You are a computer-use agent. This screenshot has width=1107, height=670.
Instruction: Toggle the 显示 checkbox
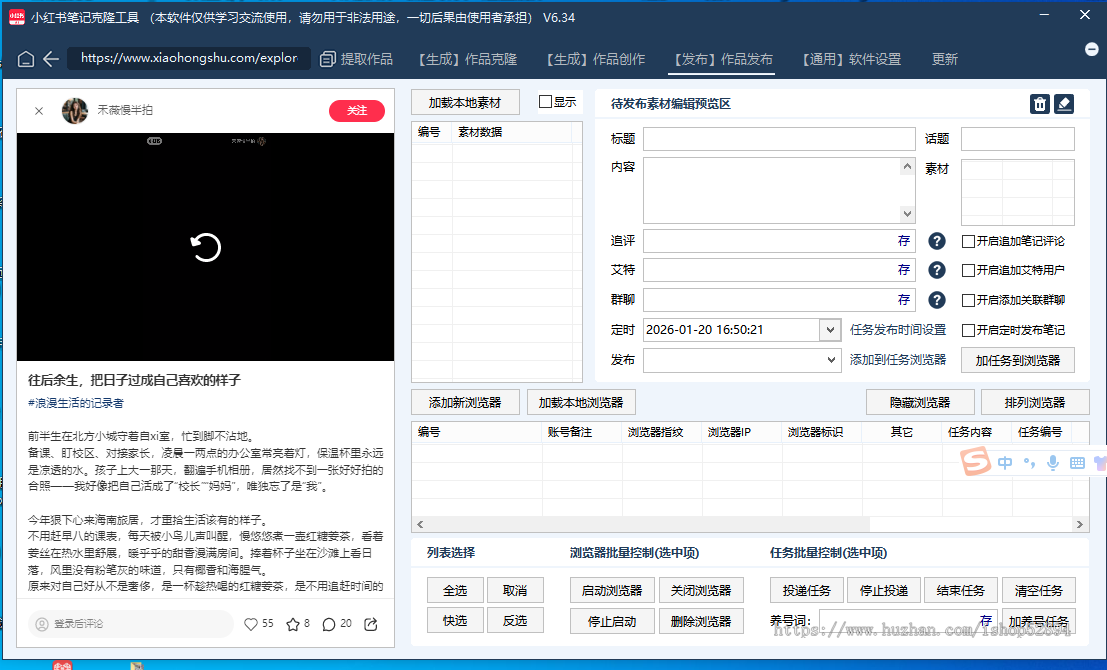point(545,102)
